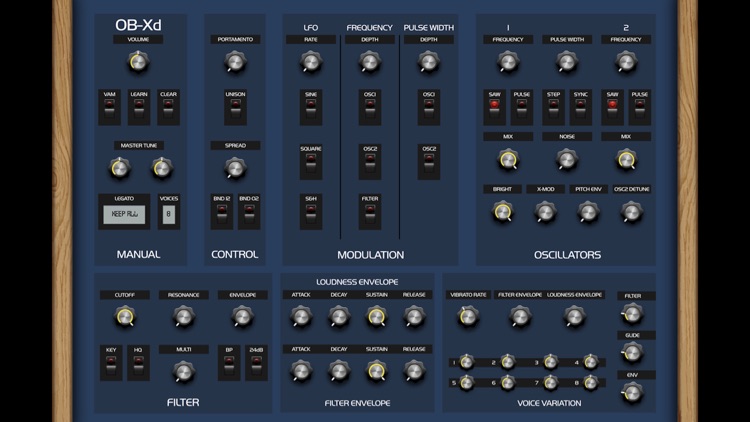This screenshot has height=422, width=750.
Task: Click the Oscillator 2 Frequency knob
Action: tap(626, 62)
